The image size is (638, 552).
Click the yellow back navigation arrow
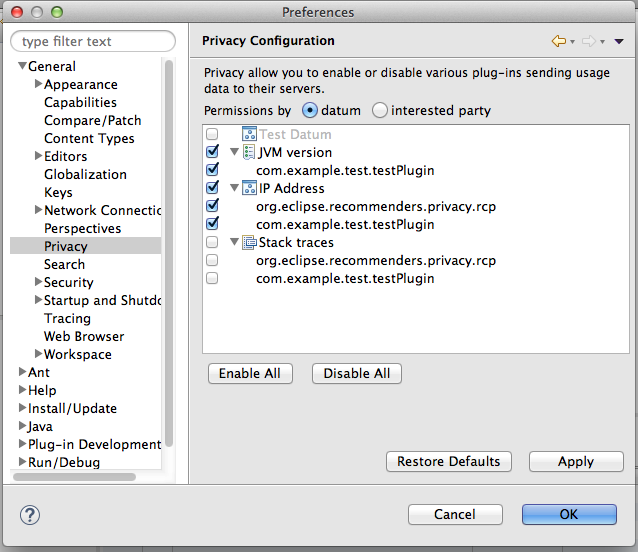click(x=559, y=41)
